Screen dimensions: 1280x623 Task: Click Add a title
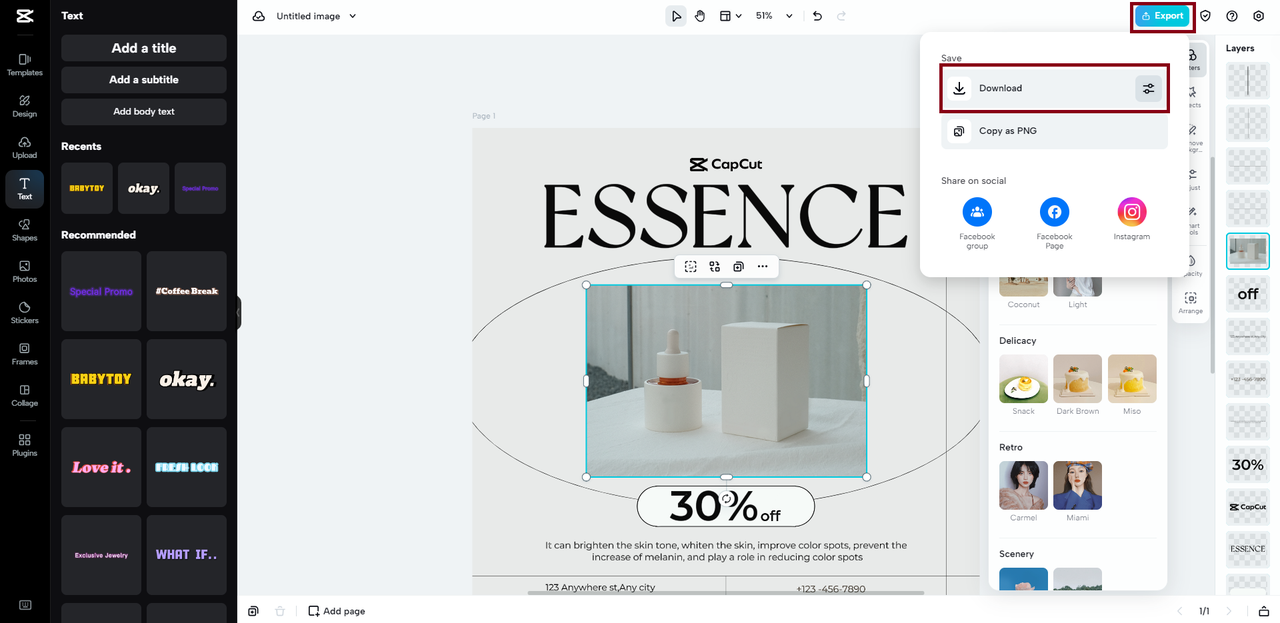point(144,48)
